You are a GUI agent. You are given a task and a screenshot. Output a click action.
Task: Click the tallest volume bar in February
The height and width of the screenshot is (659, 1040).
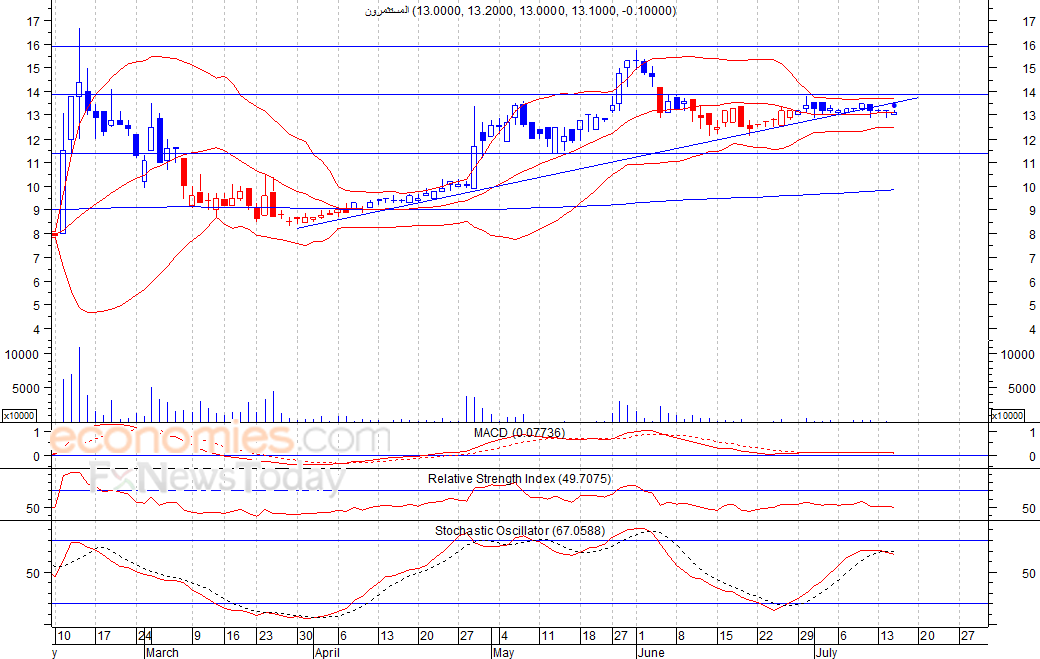coord(79,385)
